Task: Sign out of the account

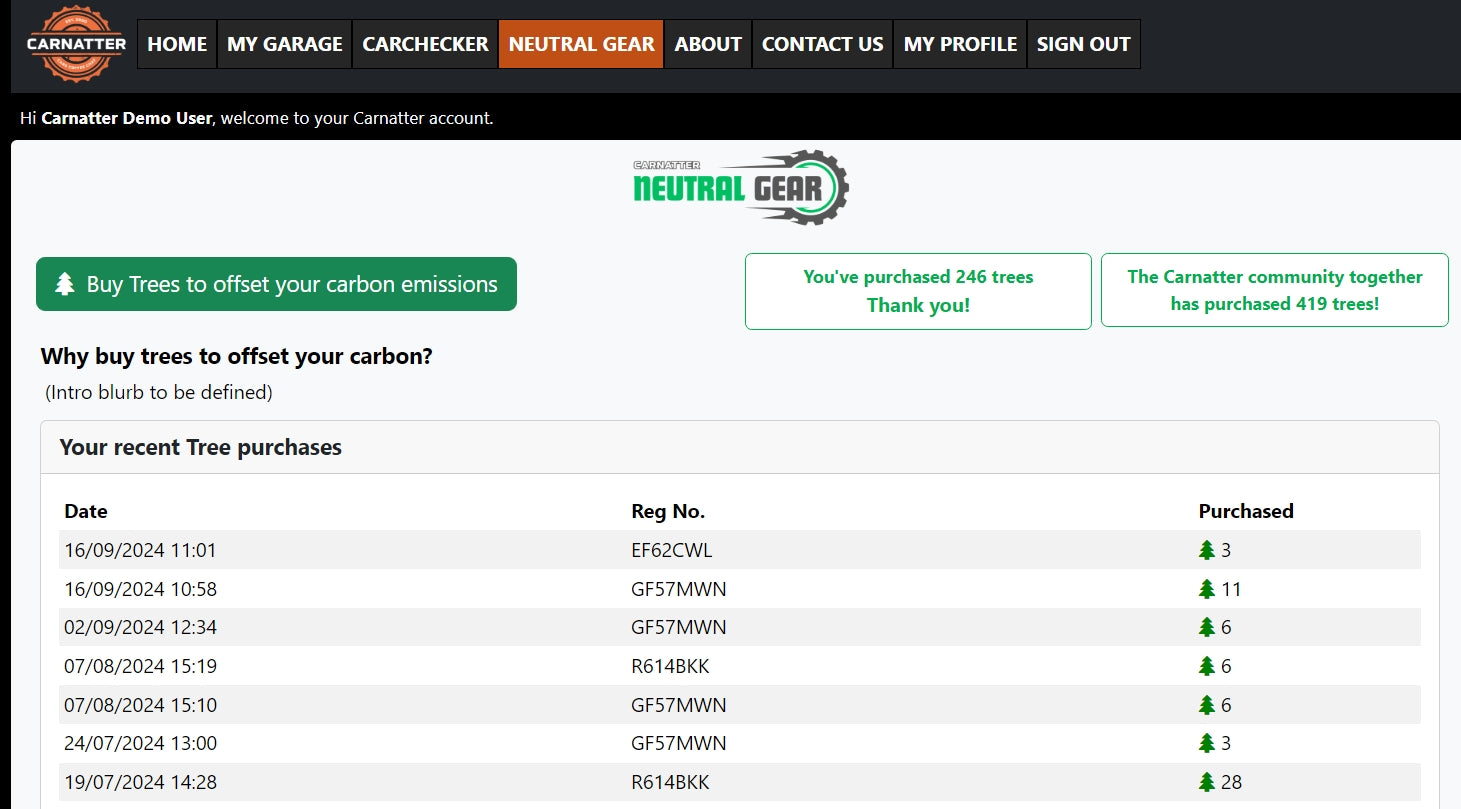Action: pos(1083,45)
